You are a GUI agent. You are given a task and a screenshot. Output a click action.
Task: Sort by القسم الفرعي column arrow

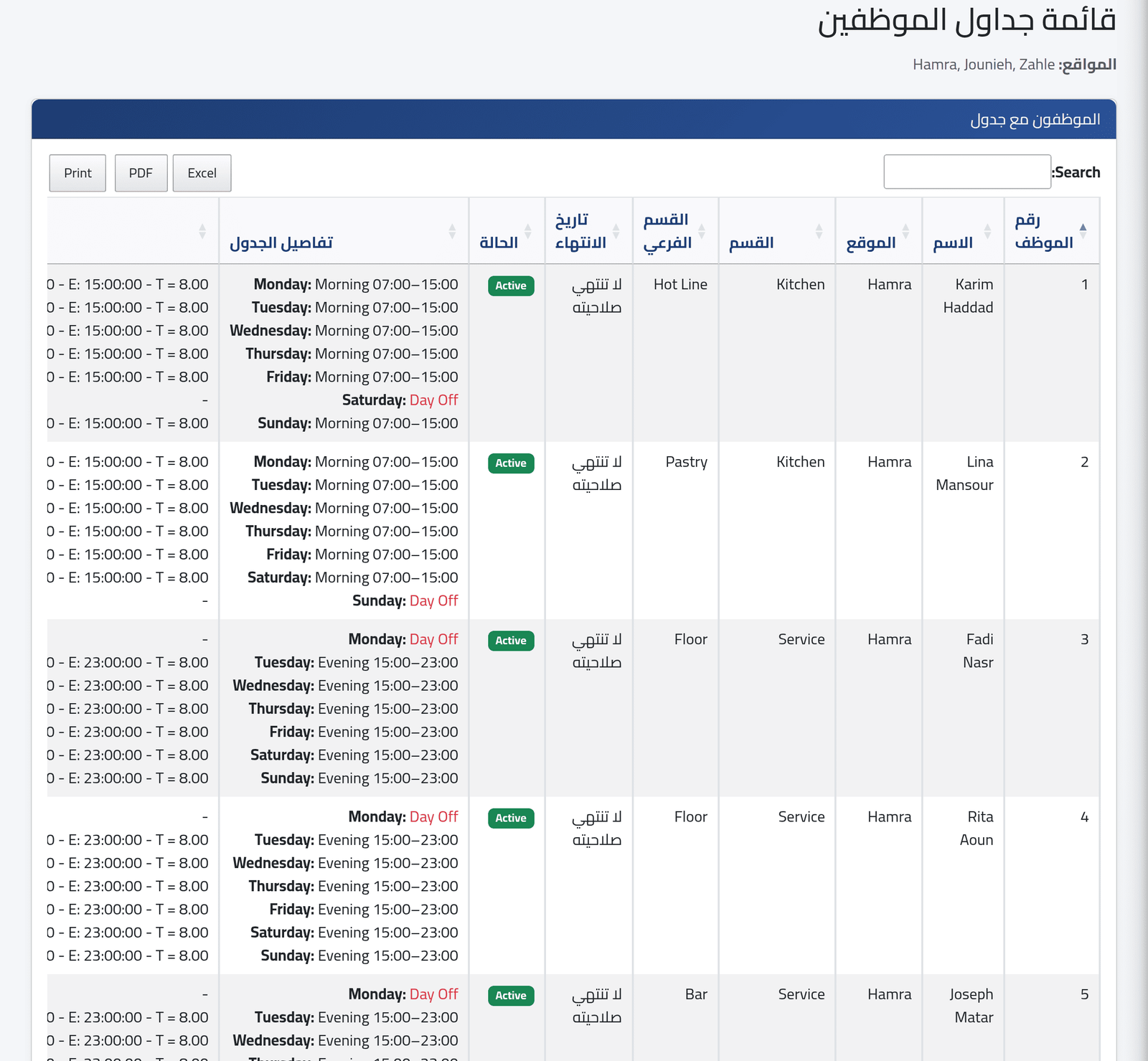[x=702, y=231]
